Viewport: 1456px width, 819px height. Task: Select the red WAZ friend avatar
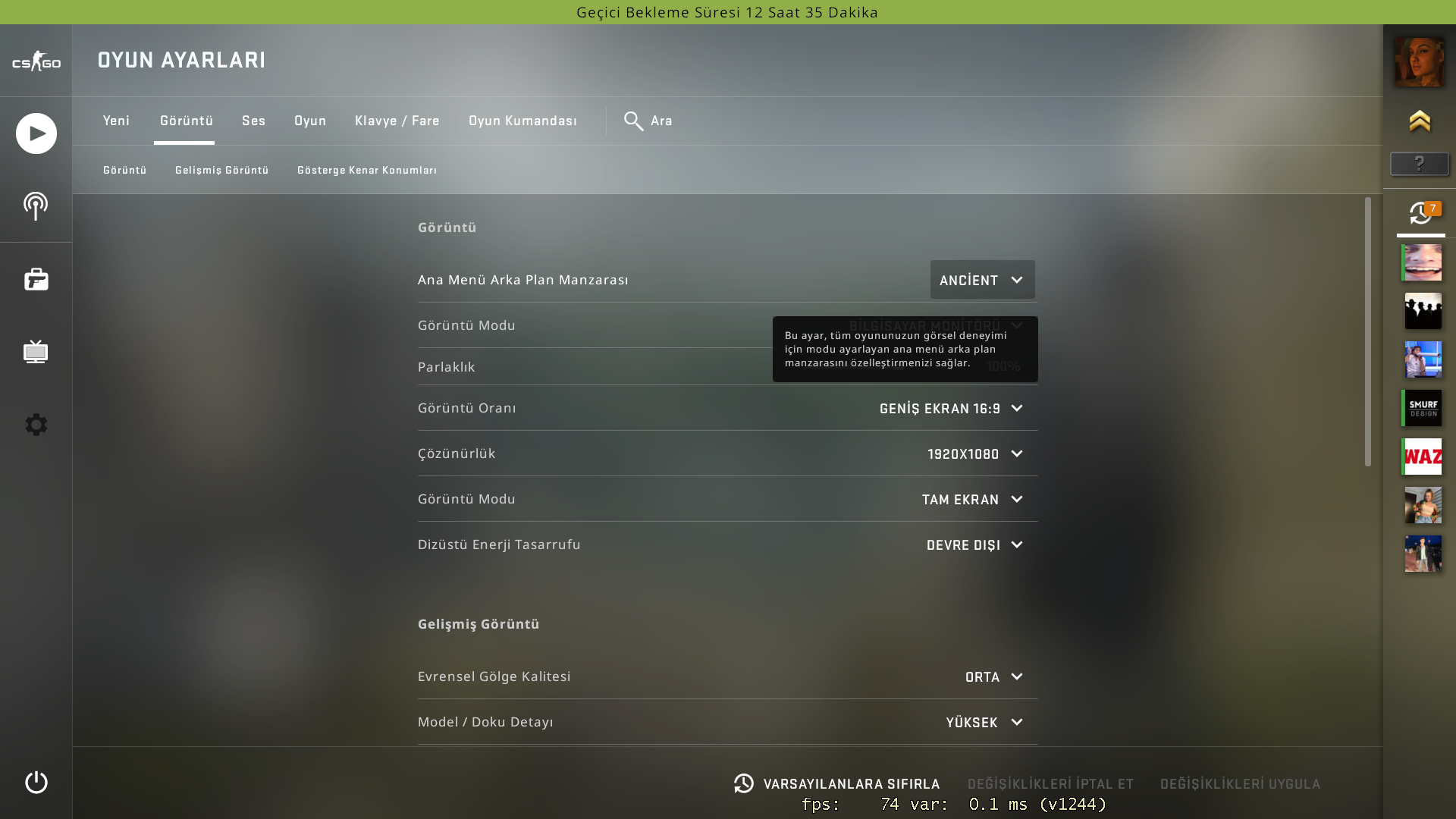pyautogui.click(x=1423, y=457)
